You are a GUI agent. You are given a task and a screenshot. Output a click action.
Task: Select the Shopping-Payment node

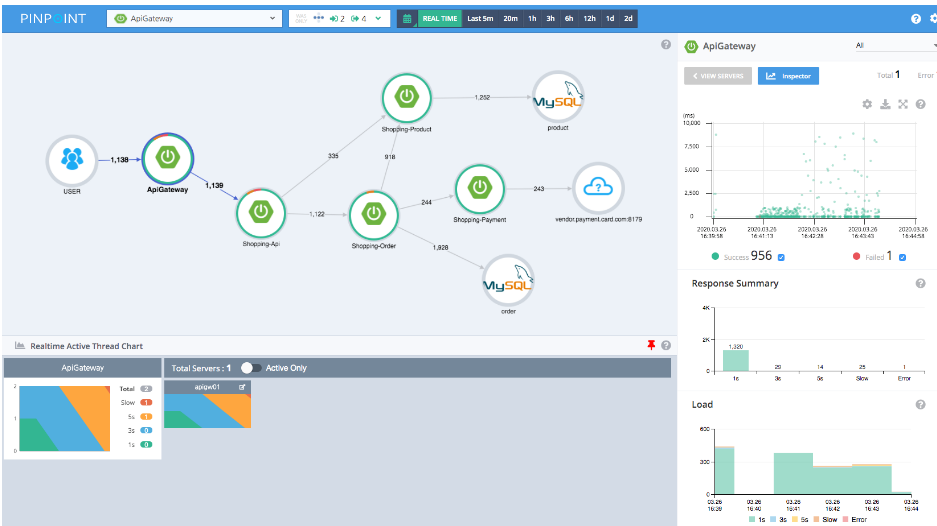click(480, 189)
